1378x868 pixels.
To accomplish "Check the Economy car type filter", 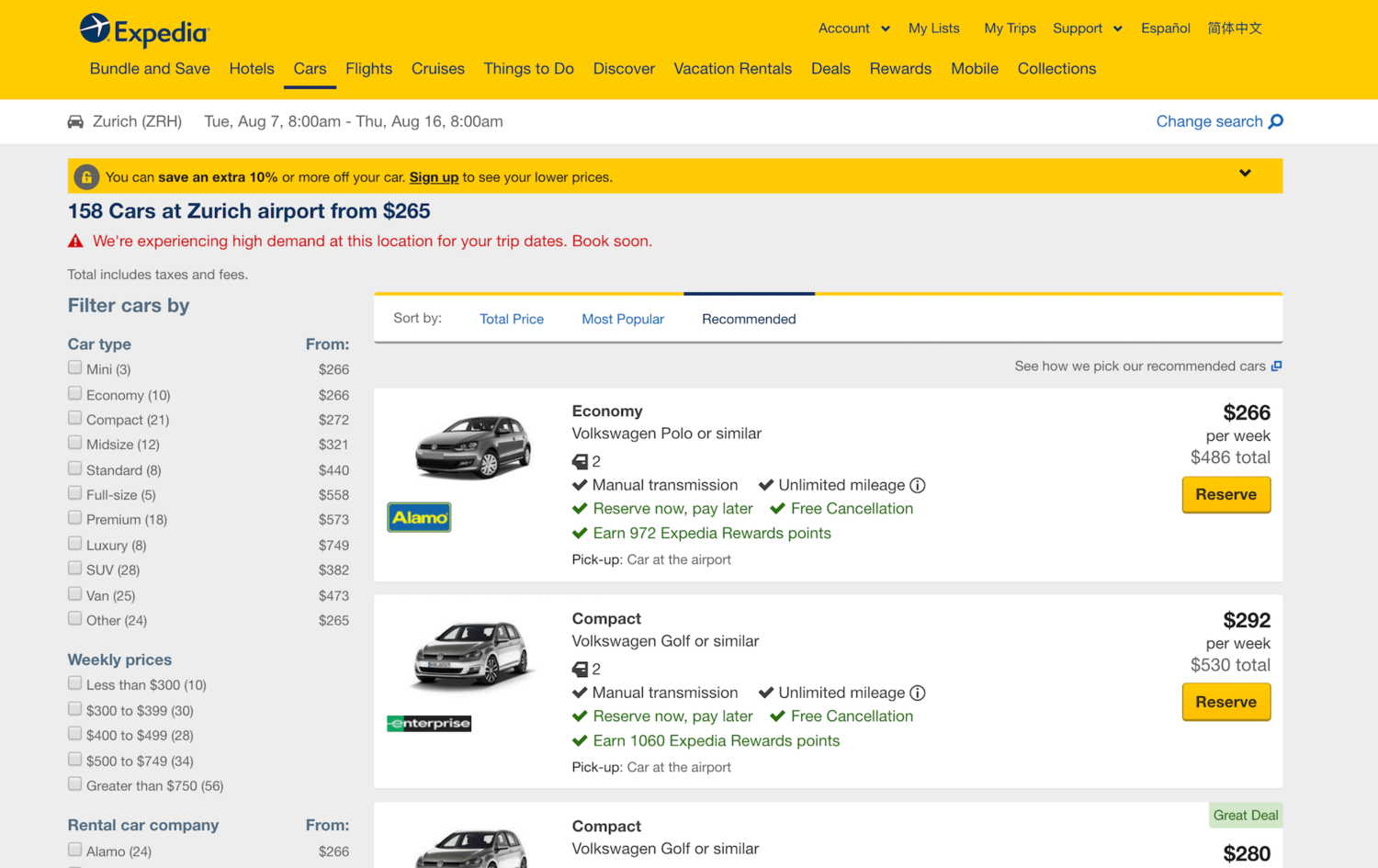I will [75, 393].
